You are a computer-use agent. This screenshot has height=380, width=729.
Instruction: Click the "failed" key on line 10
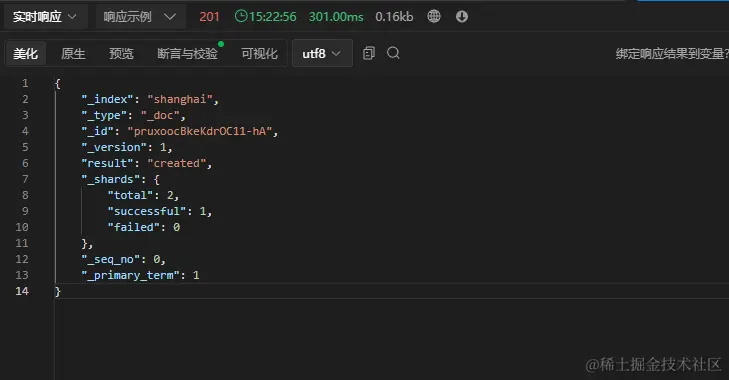134,227
